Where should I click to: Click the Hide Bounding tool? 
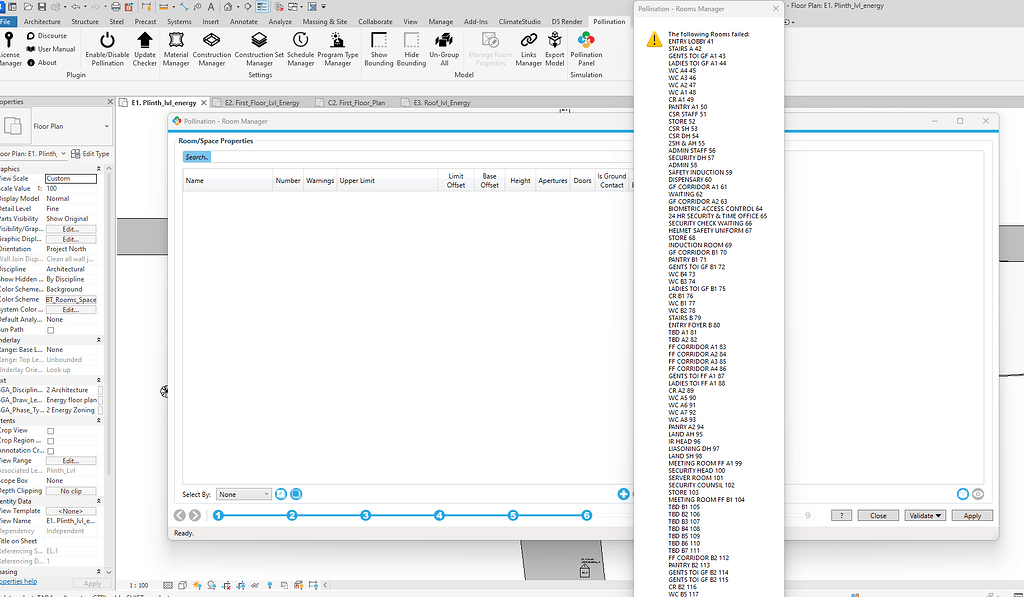pyautogui.click(x=411, y=48)
